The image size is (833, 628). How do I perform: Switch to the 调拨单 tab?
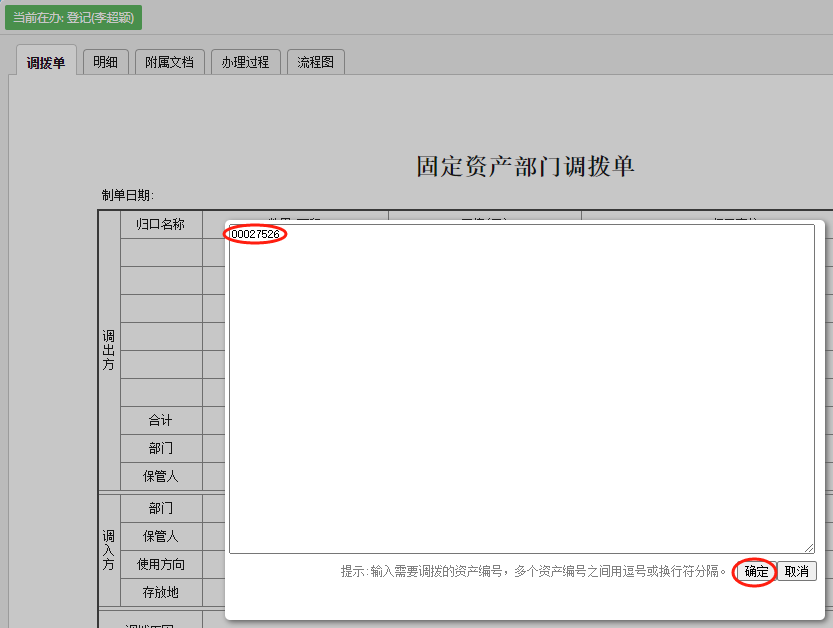click(x=46, y=62)
